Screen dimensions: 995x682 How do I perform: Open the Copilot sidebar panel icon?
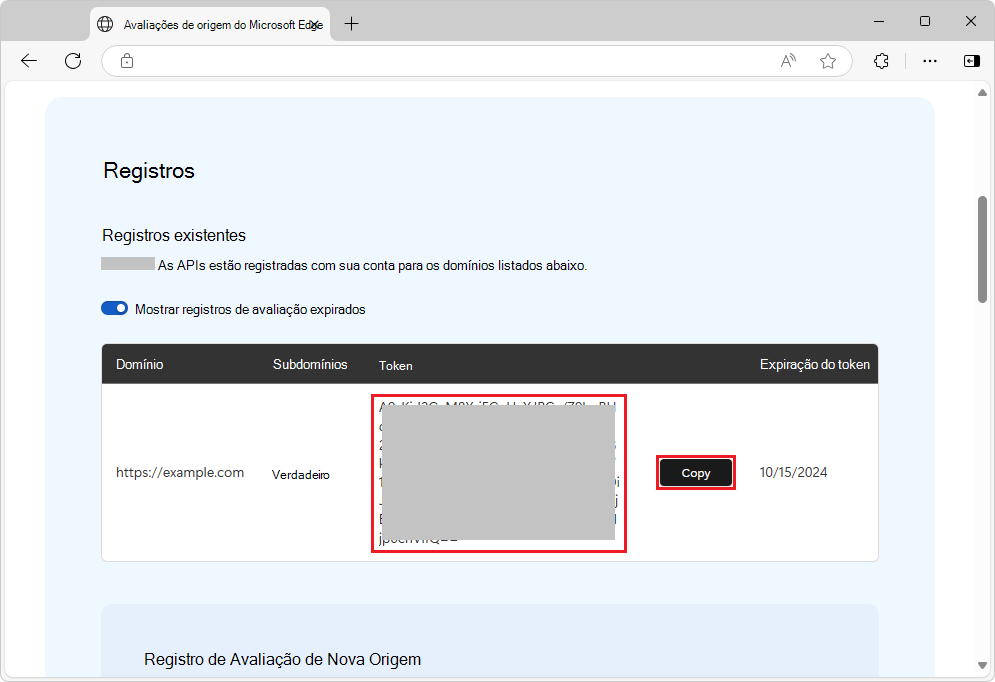pyautogui.click(x=970, y=61)
